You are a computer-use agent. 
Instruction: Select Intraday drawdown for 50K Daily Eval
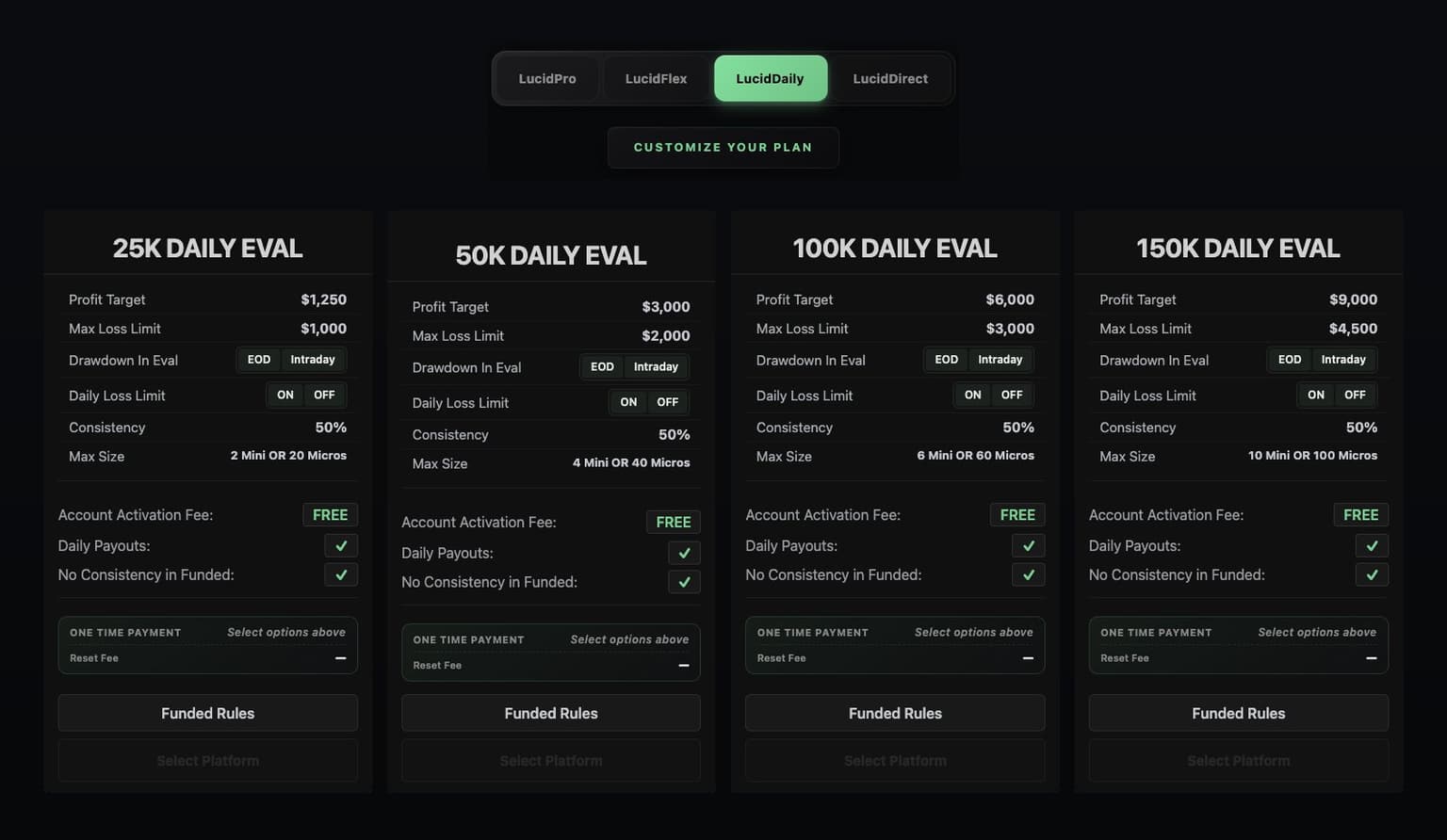pyautogui.click(x=656, y=366)
